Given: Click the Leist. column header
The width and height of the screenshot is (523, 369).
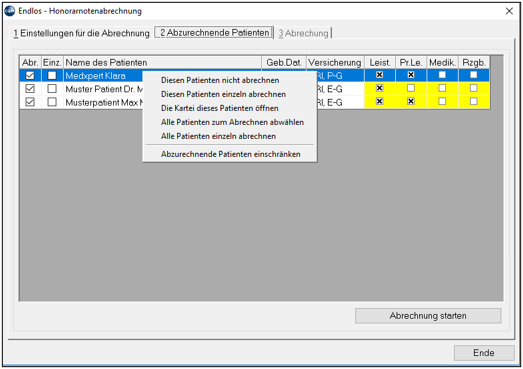Looking at the screenshot, I should [x=380, y=62].
